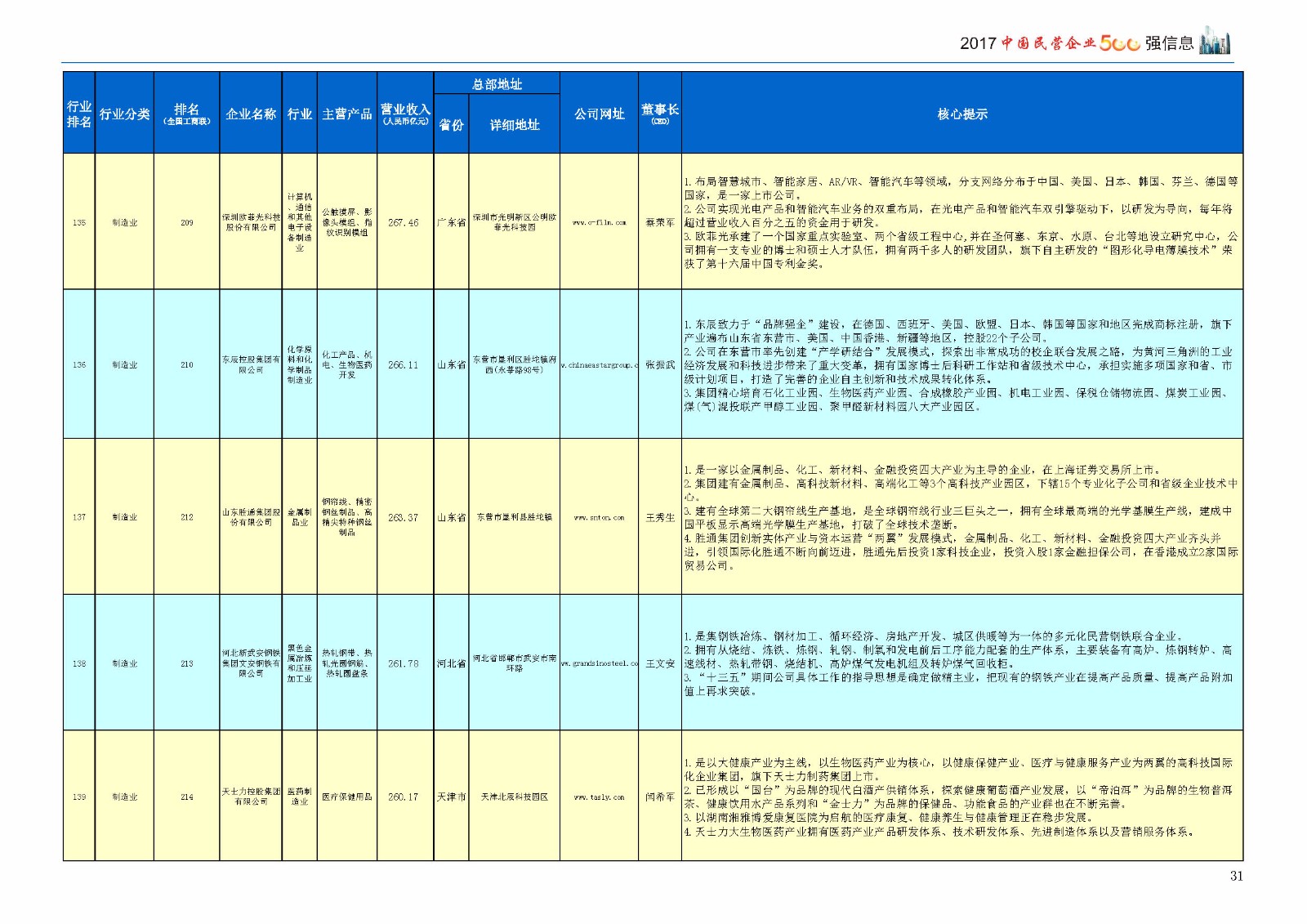Select the '公司网址' column header
This screenshot has height=924, width=1307.
(599, 114)
